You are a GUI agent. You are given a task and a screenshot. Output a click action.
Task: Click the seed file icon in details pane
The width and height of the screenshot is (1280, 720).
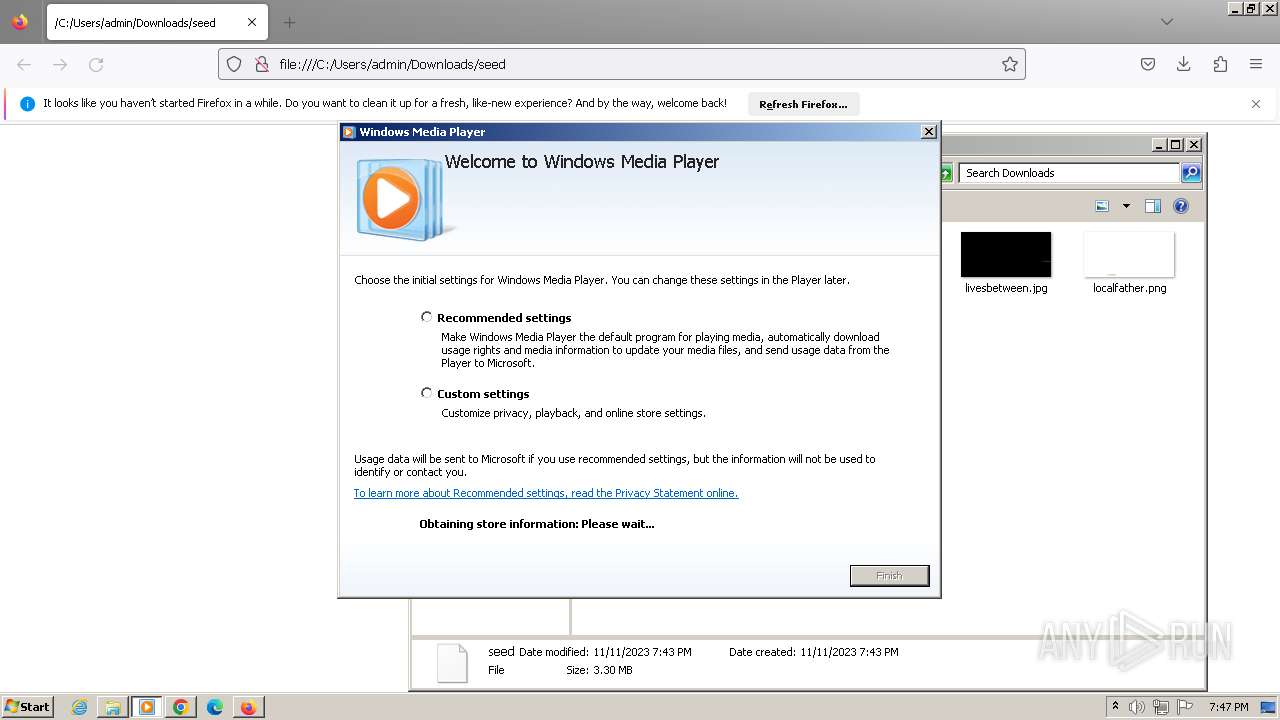(452, 663)
